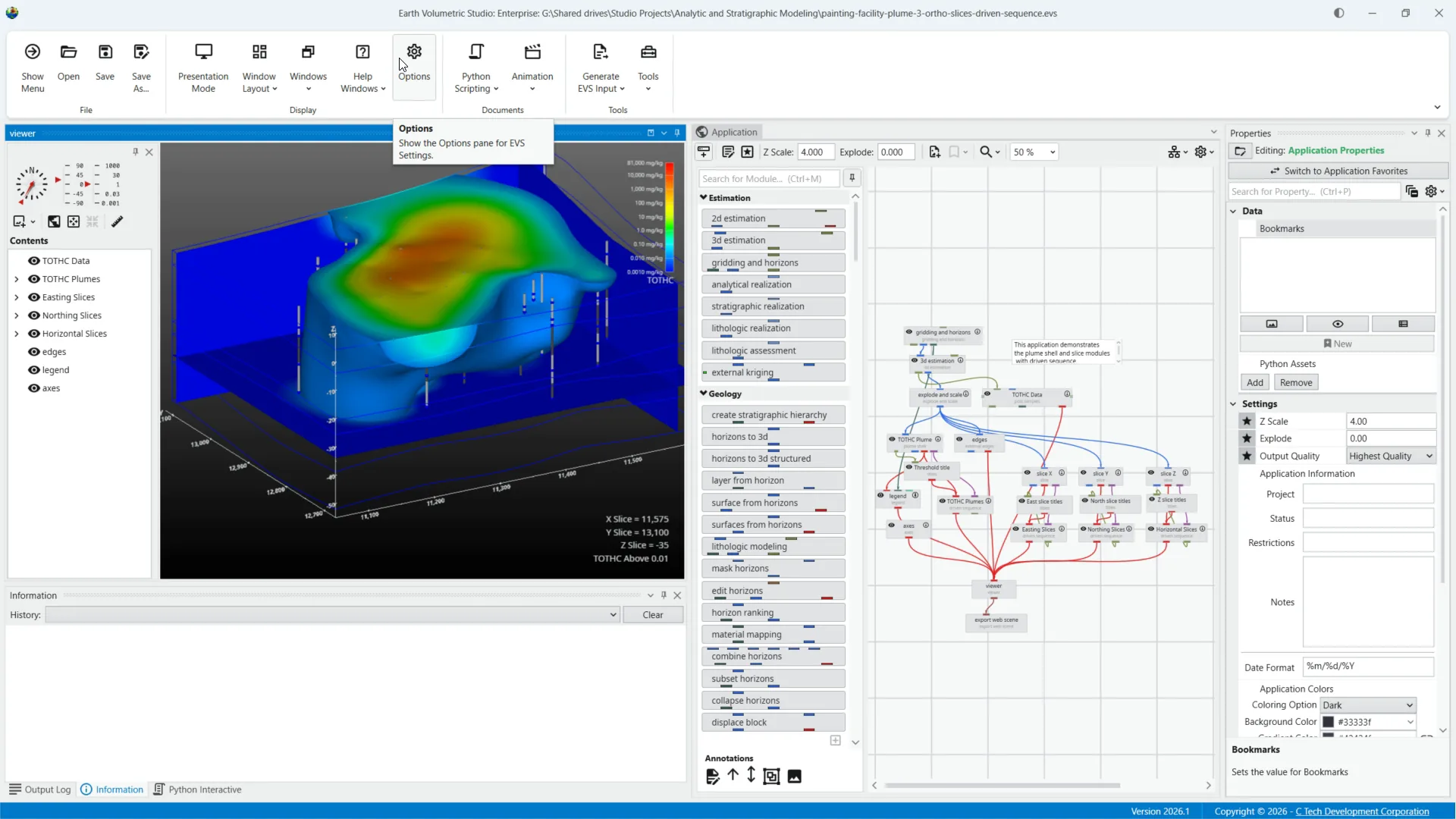Switch to the Python Interactive tab
The width and height of the screenshot is (1456, 819).
point(197,789)
